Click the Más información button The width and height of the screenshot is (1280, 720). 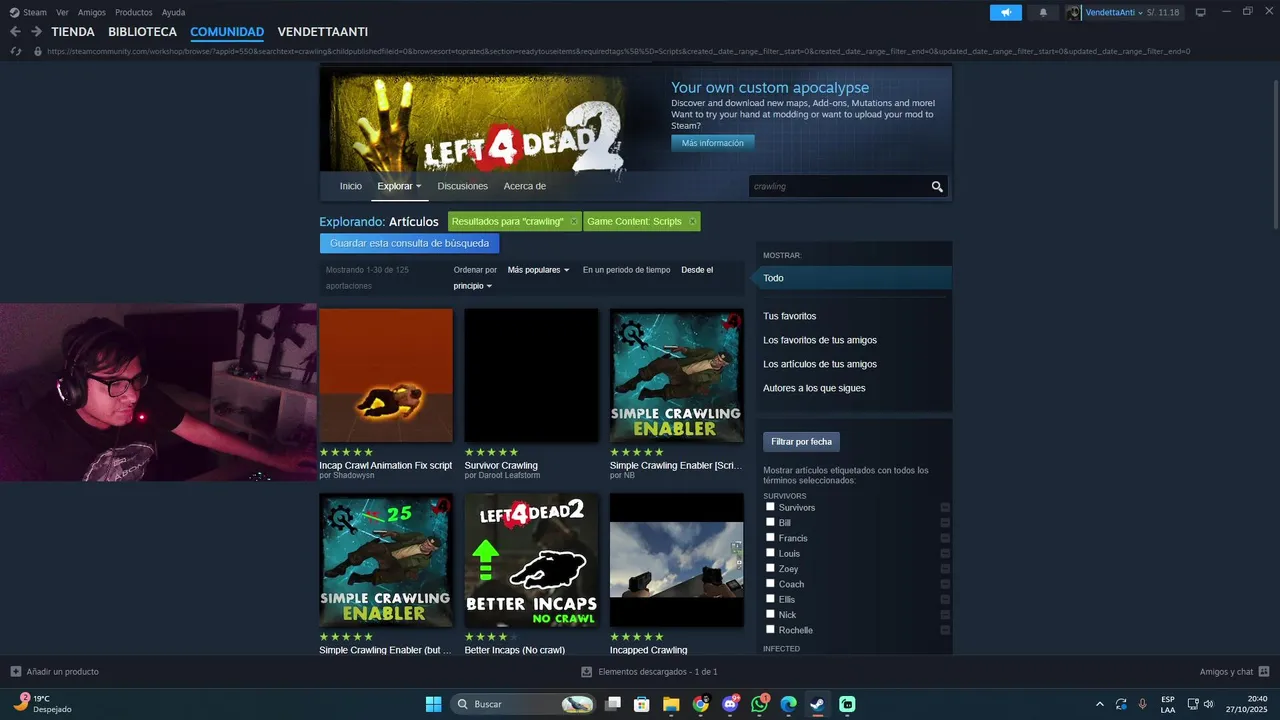click(713, 143)
